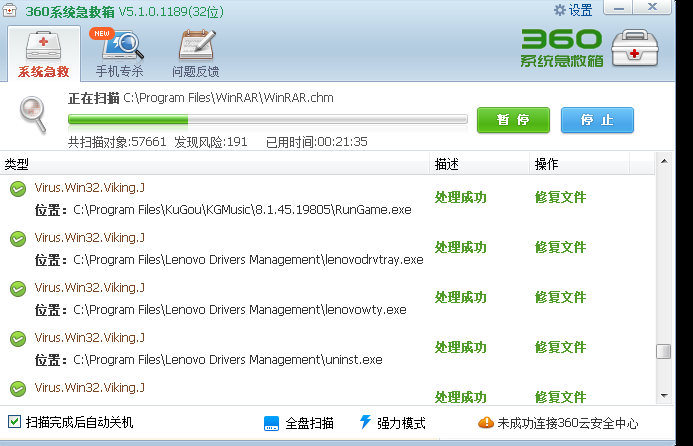Click the app icon in title bar
Viewport: 693px width, 446px height.
point(10,10)
